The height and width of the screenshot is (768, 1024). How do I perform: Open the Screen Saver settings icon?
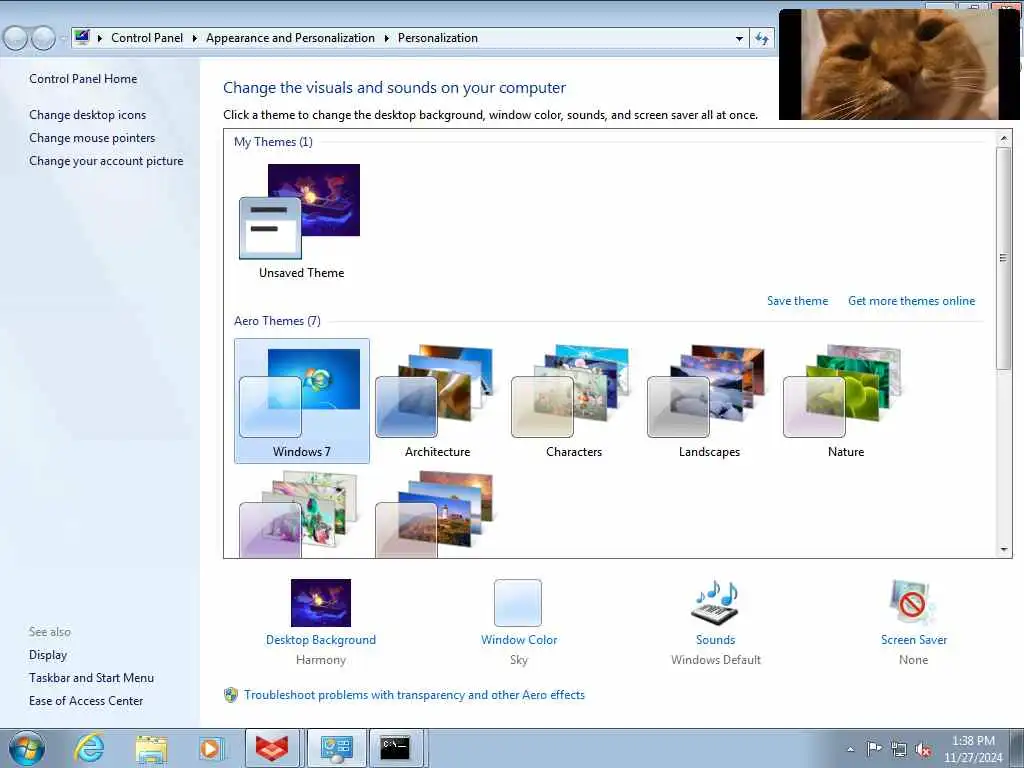click(913, 603)
